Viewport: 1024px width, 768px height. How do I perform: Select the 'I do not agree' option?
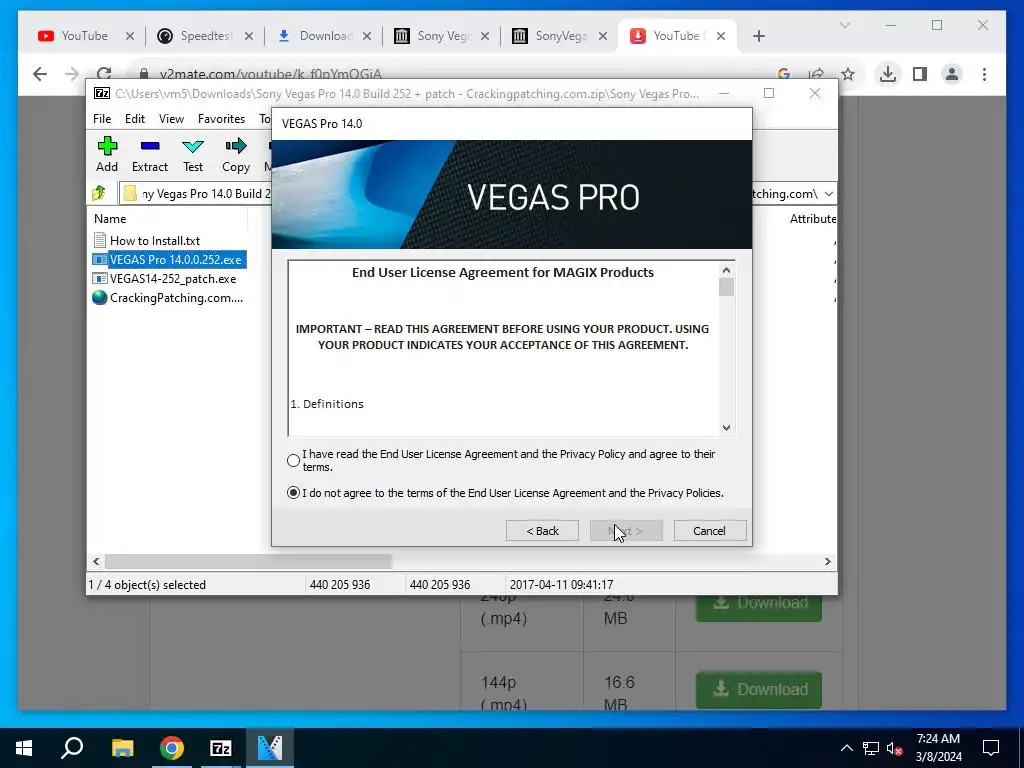pyautogui.click(x=293, y=493)
